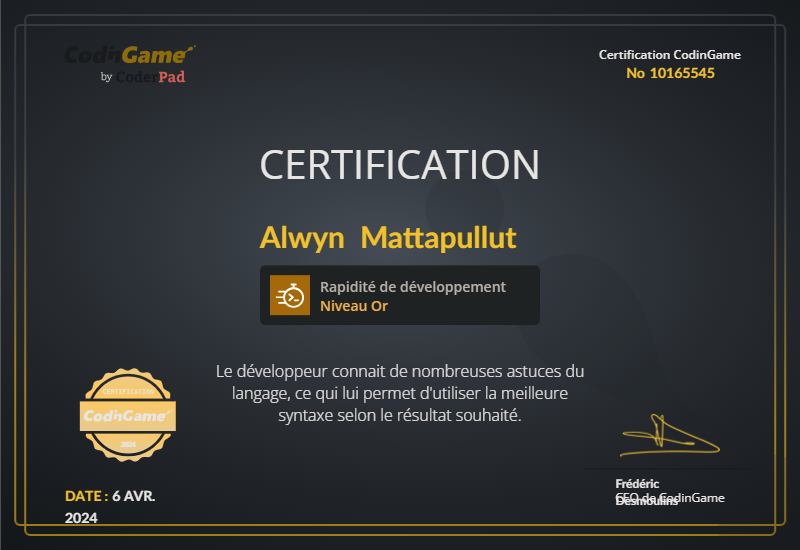Click the small 'CERTIFICATION' ribbon text on seal
This screenshot has width=800, height=550.
pyautogui.click(x=127, y=390)
